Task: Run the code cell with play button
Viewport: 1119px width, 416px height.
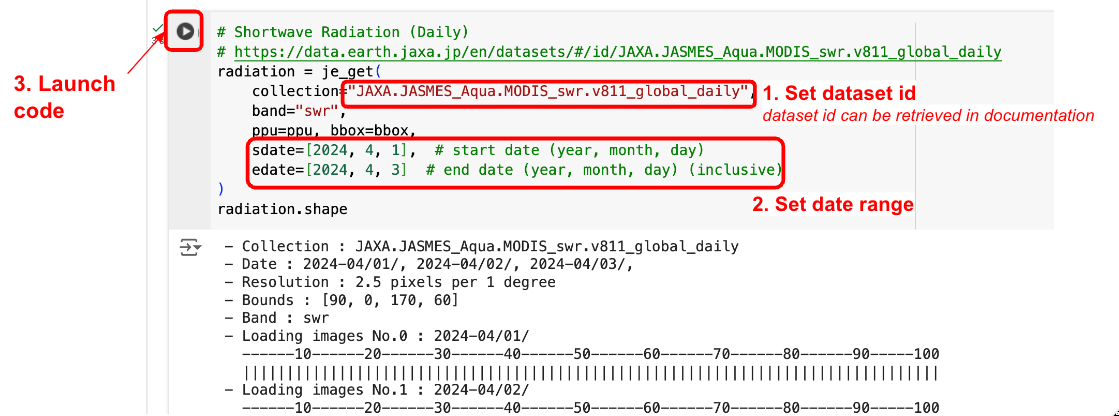Action: 185,31
